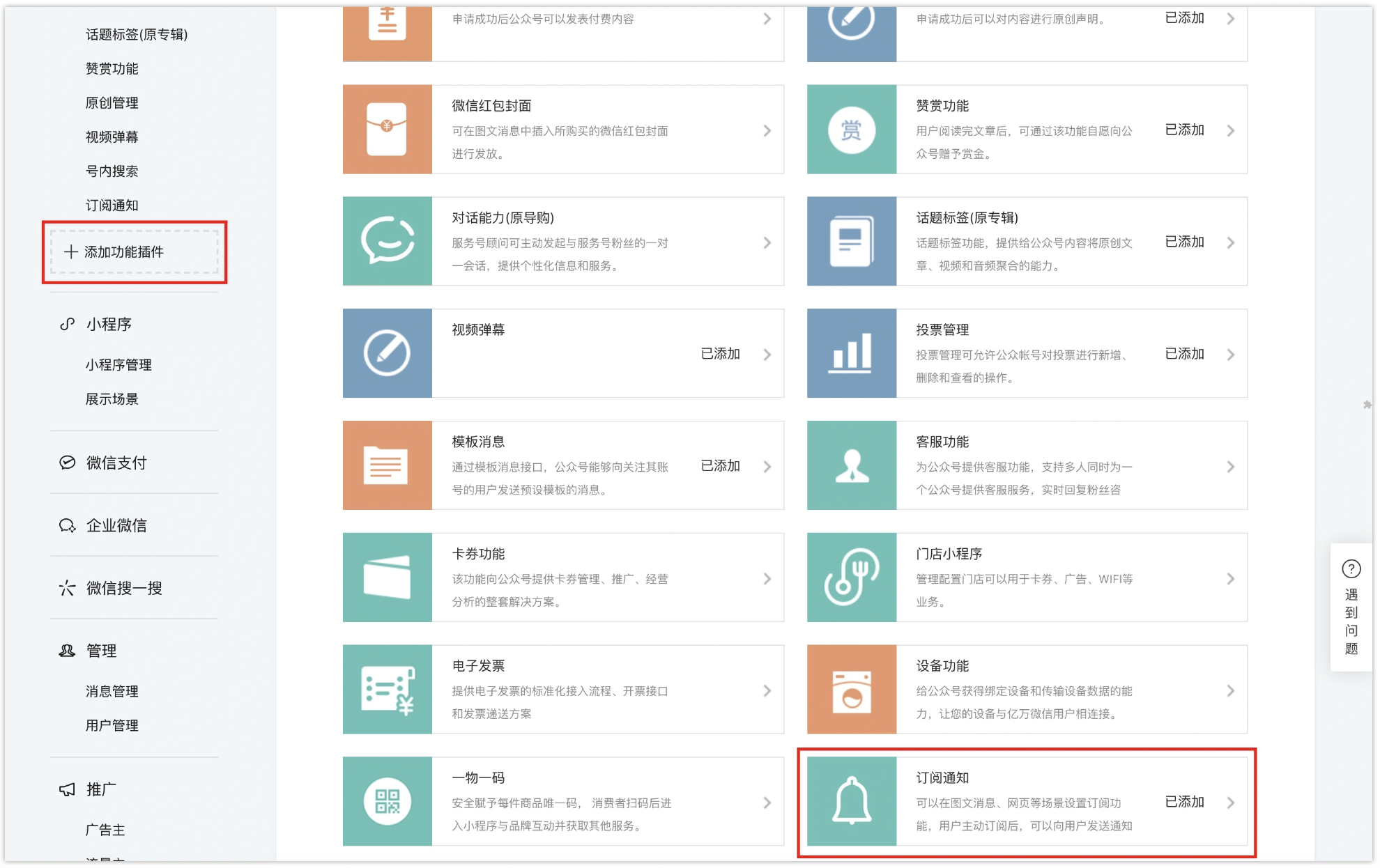This screenshot has height=868, width=1380.
Task: Open the 微信红包封面 plugin icon
Action: 387,130
